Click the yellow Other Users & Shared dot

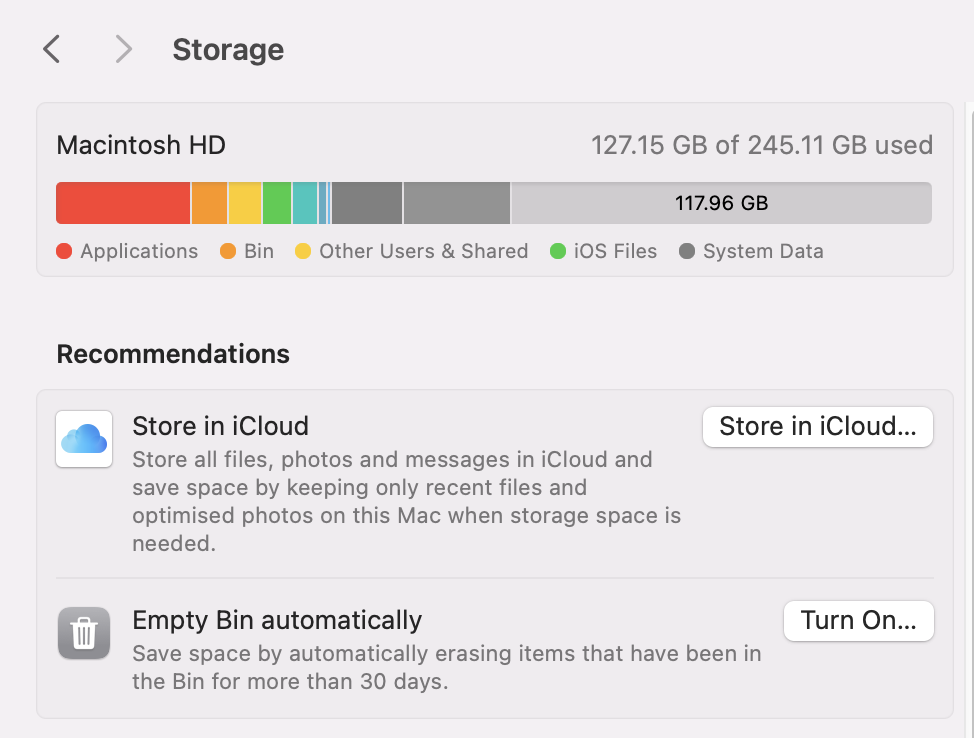(302, 251)
